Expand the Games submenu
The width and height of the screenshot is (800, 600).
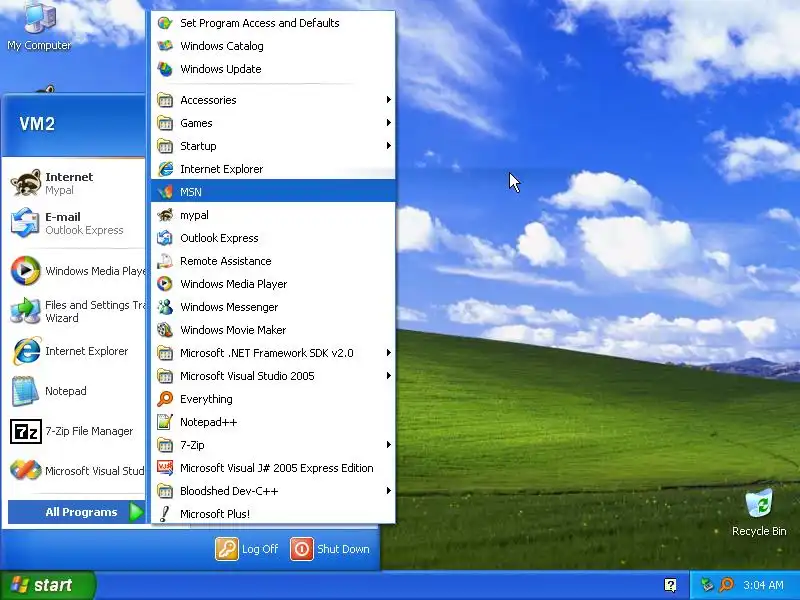tap(273, 123)
